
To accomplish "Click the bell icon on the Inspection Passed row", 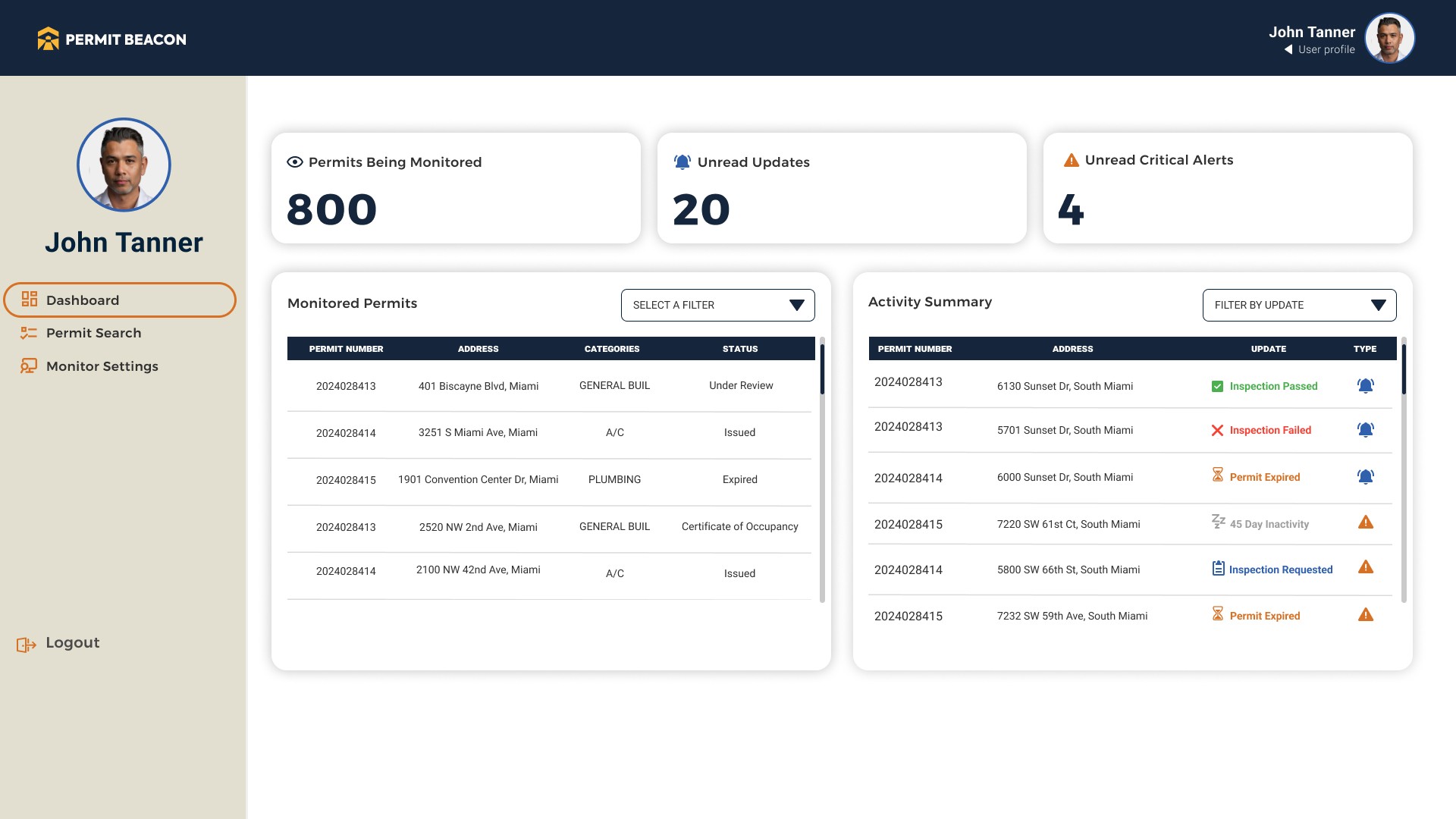I will 1365,386.
